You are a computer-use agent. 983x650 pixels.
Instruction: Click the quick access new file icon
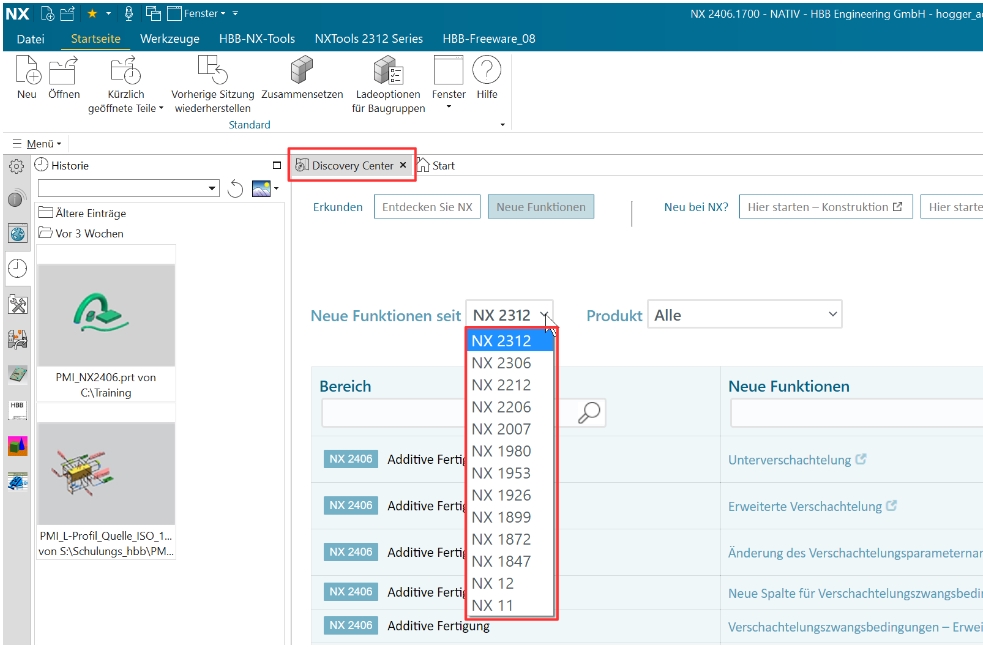(x=48, y=13)
